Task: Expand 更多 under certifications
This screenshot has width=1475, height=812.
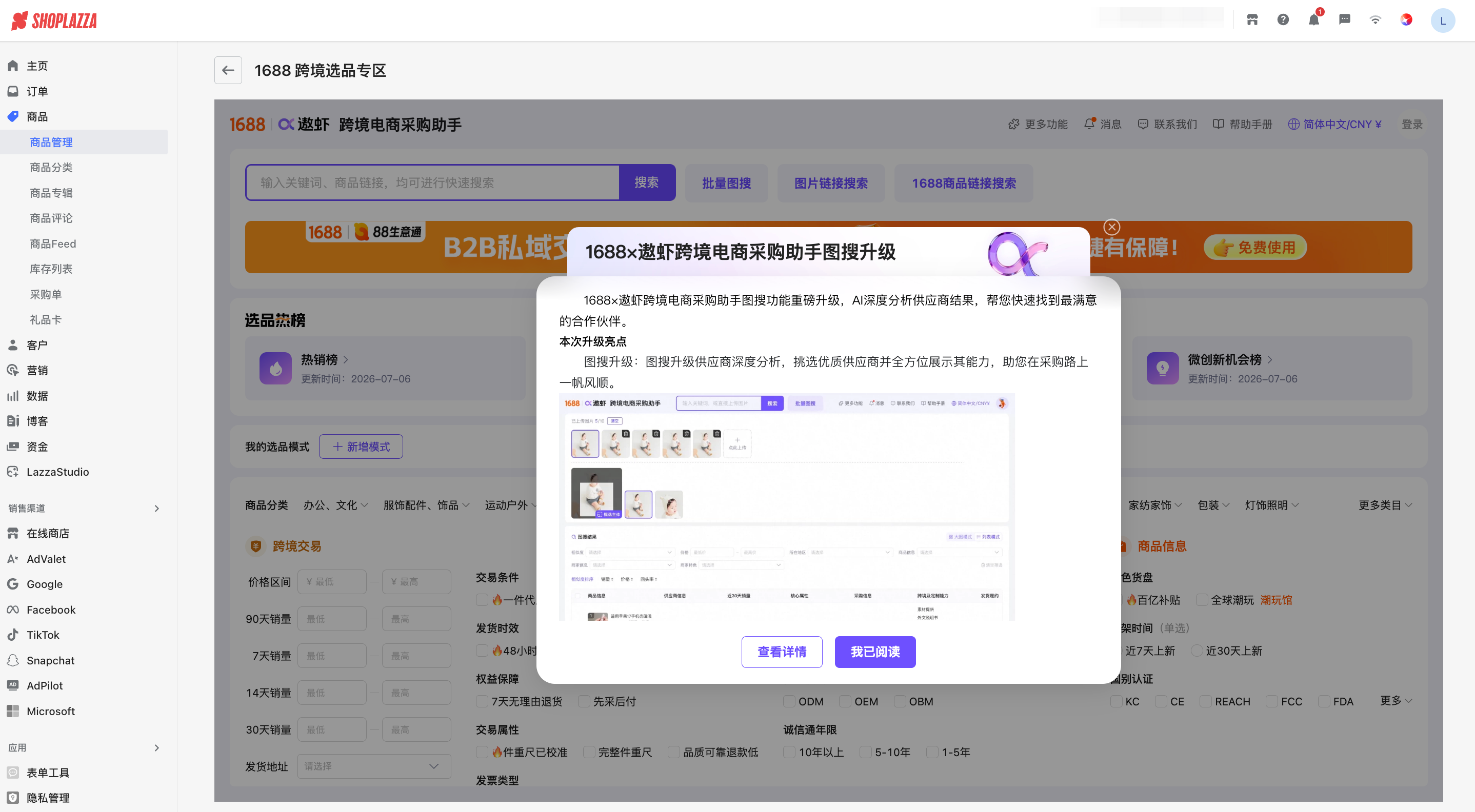Action: [x=1396, y=700]
